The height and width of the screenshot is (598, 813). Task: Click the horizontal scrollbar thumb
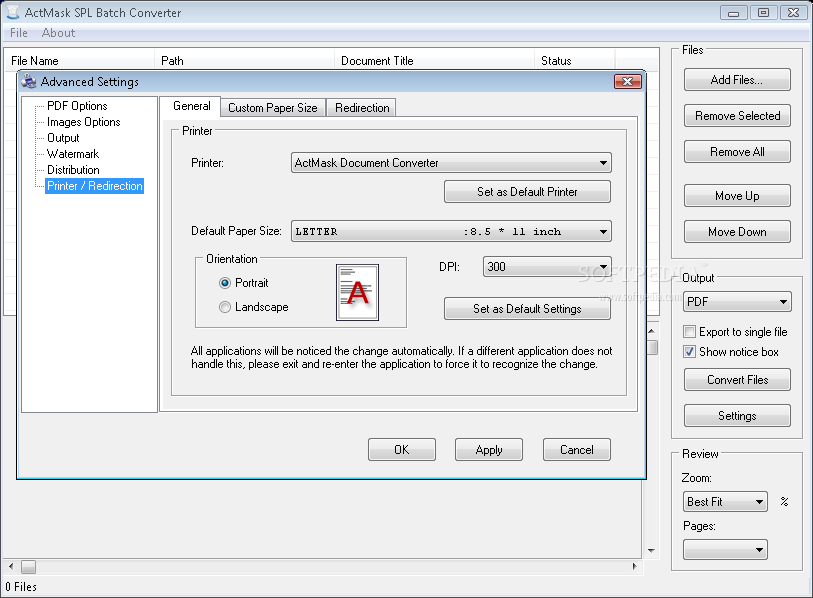29,567
